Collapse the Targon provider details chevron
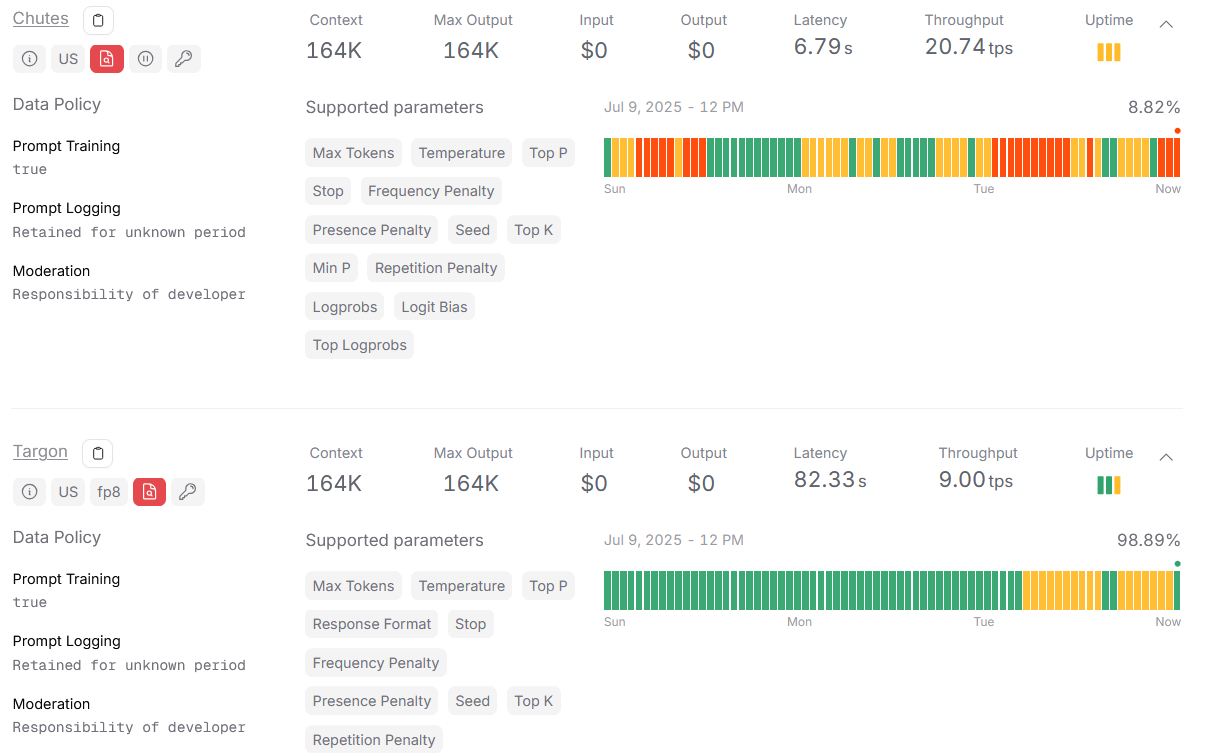 pos(1166,457)
